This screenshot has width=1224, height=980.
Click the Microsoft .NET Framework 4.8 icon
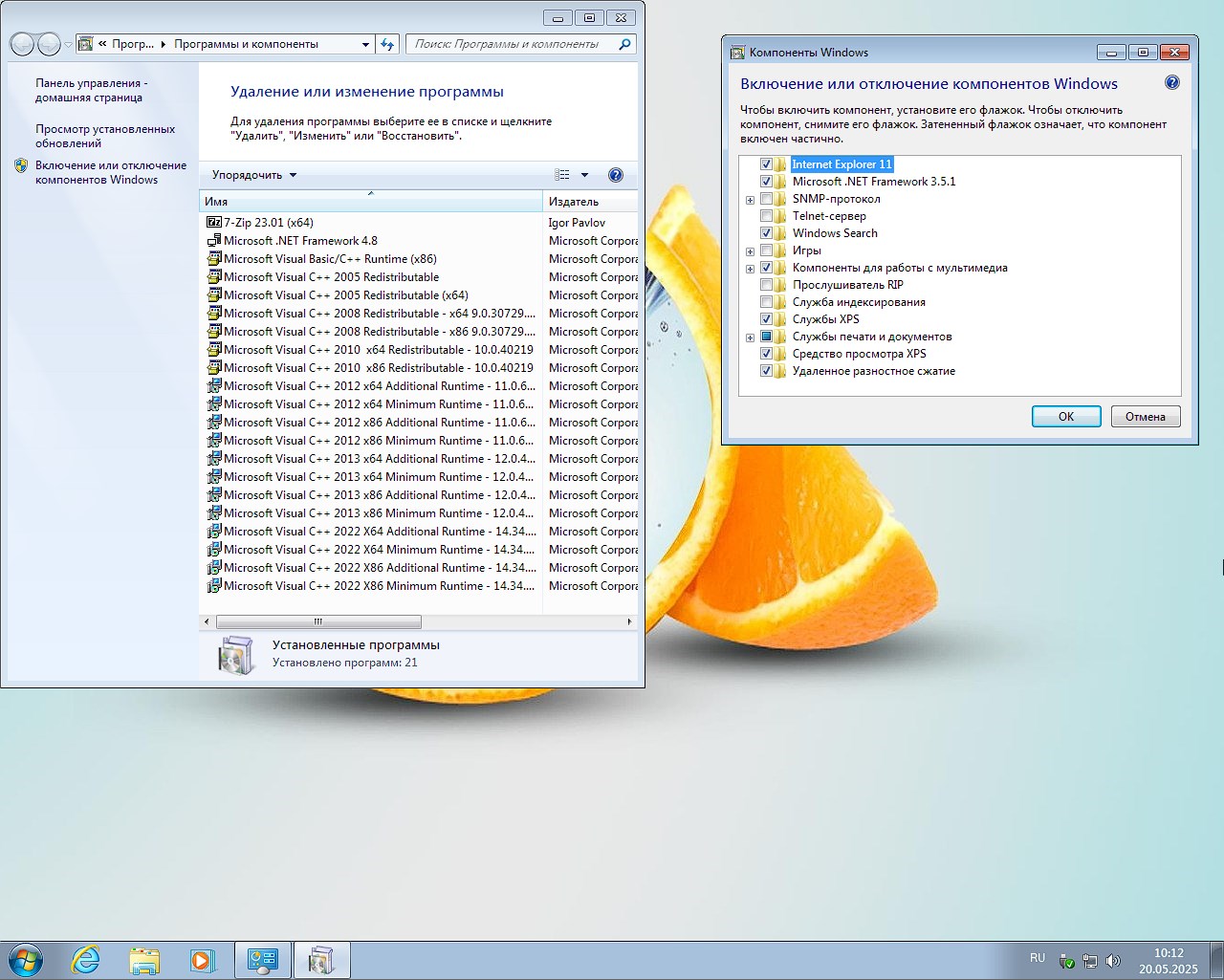click(x=214, y=240)
